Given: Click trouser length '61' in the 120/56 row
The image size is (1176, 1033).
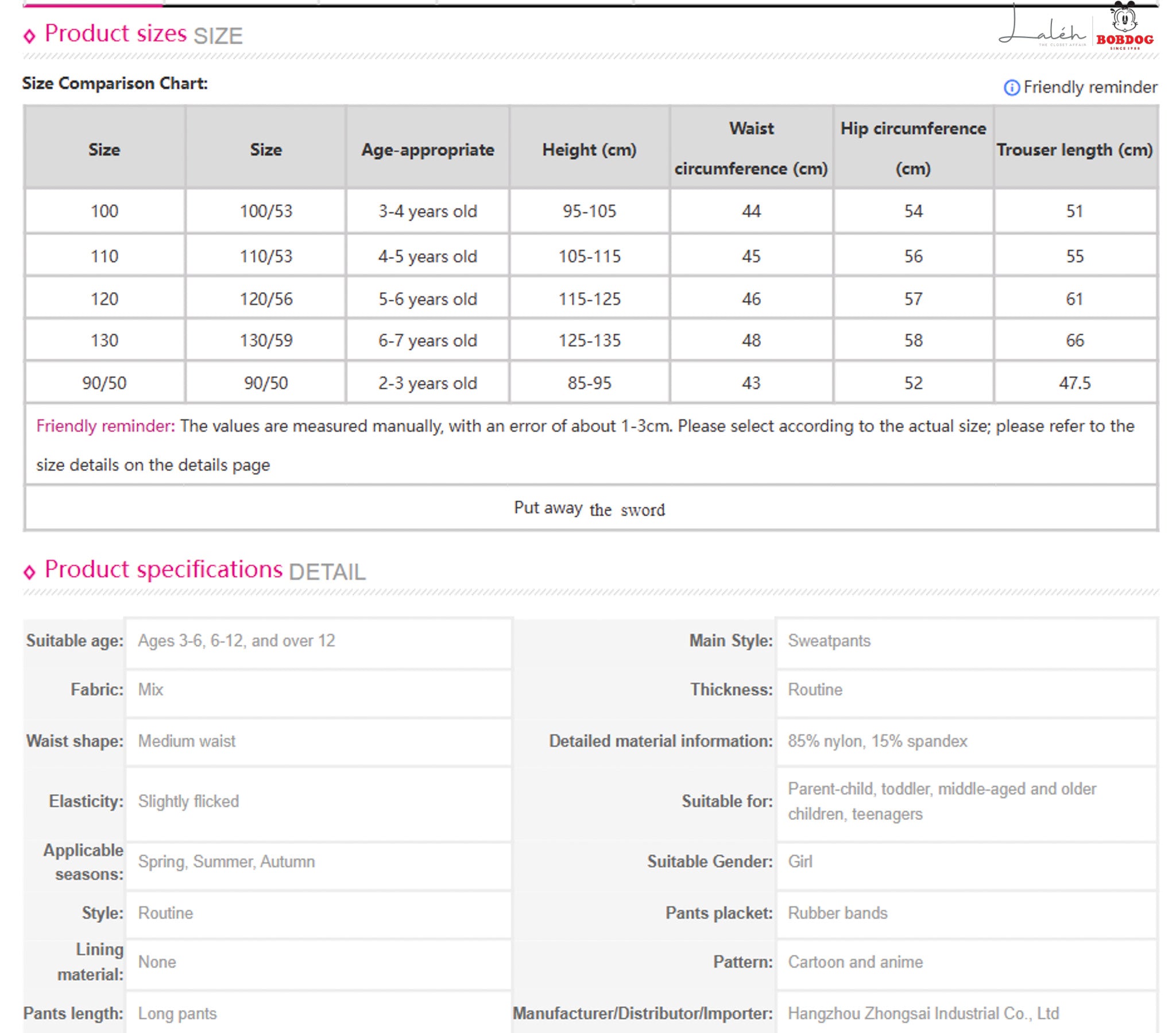Looking at the screenshot, I should coord(1074,299).
